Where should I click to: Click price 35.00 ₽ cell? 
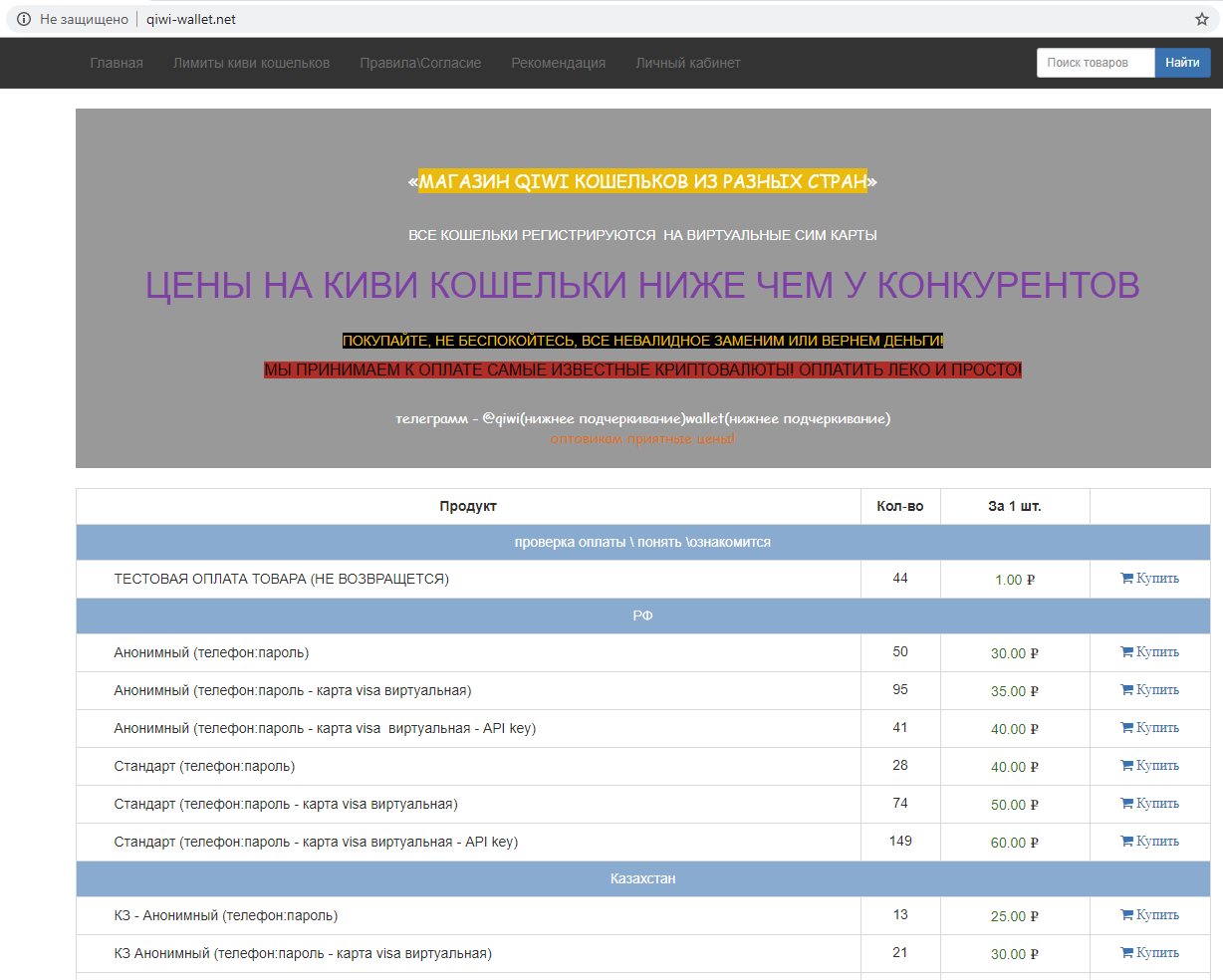(1015, 690)
